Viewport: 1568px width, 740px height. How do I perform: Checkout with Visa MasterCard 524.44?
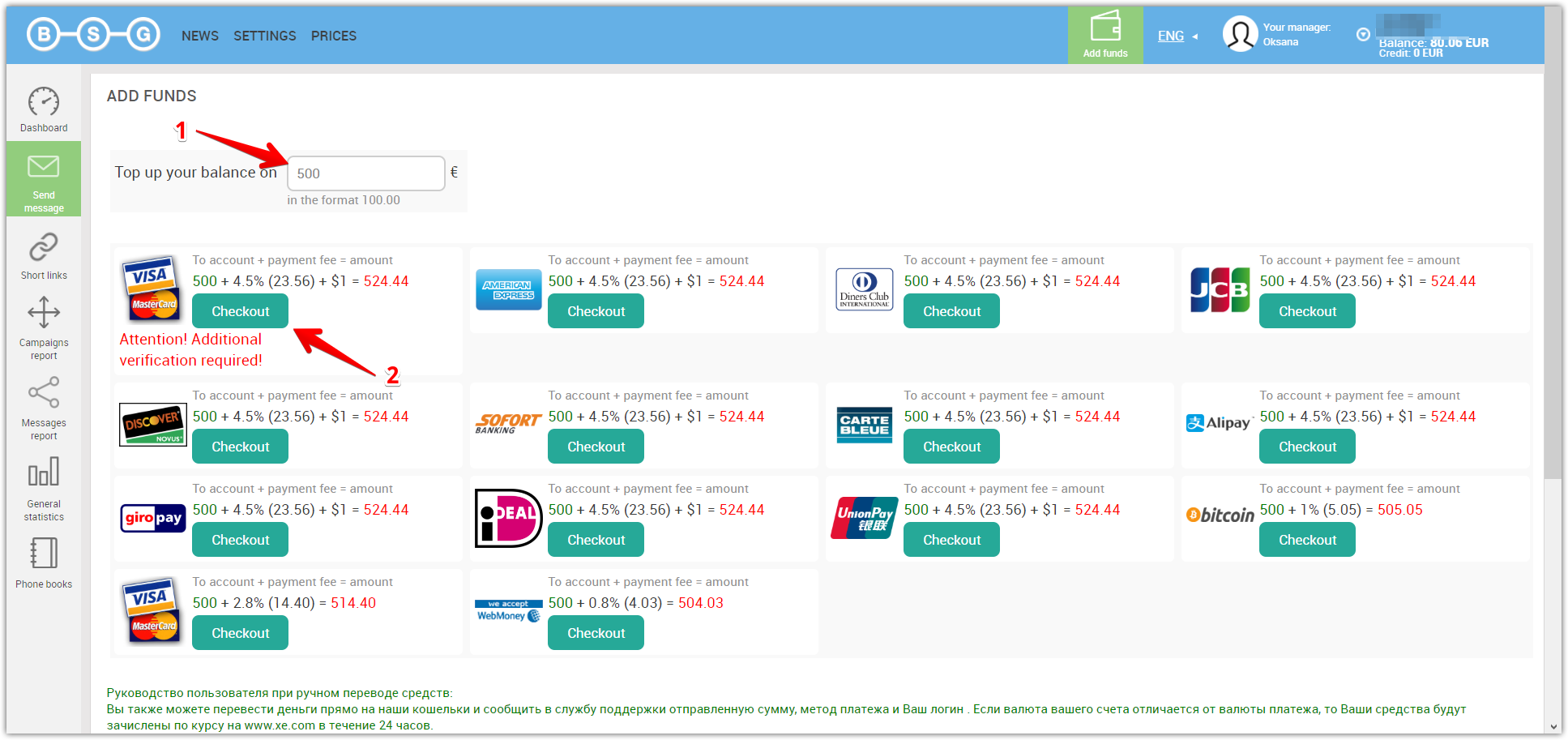[240, 311]
